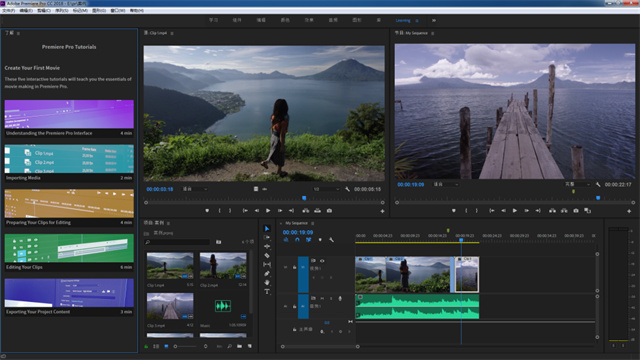The width and height of the screenshot is (640, 360).
Task: Open source monitor wrench settings
Action: [347, 189]
